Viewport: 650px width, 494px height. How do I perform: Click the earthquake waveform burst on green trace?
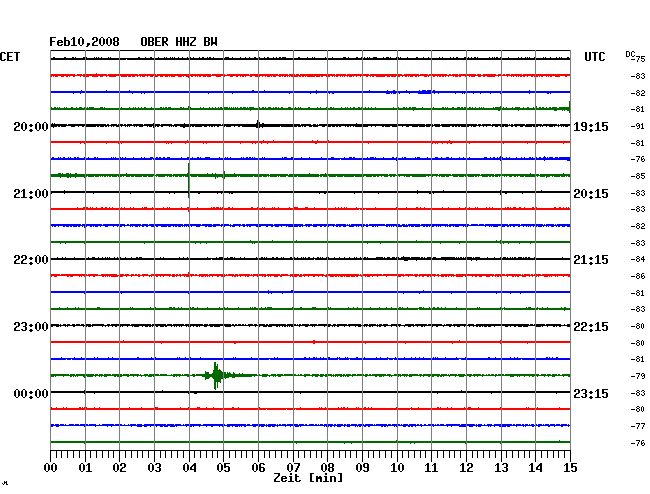218,375
